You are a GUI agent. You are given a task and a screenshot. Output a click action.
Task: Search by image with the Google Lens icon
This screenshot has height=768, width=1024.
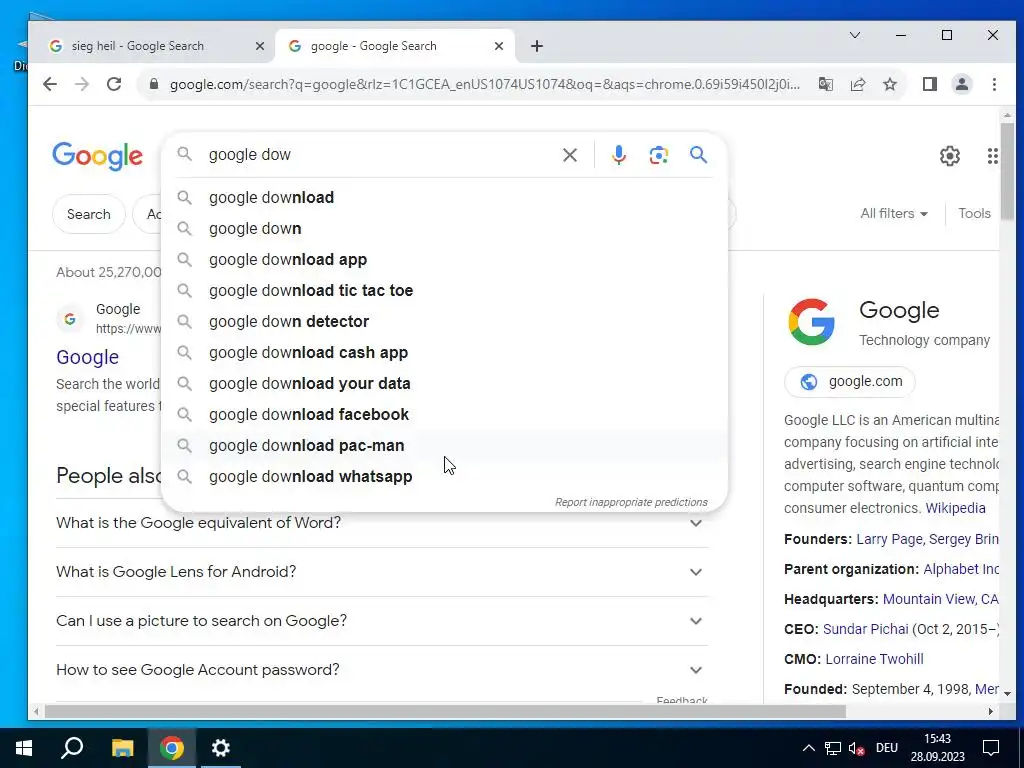pyautogui.click(x=658, y=155)
